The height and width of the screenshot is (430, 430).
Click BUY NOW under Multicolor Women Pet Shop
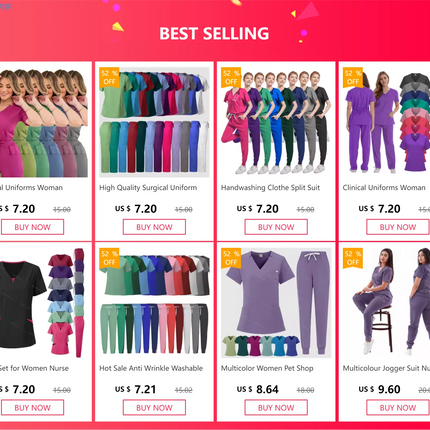[x=276, y=408]
